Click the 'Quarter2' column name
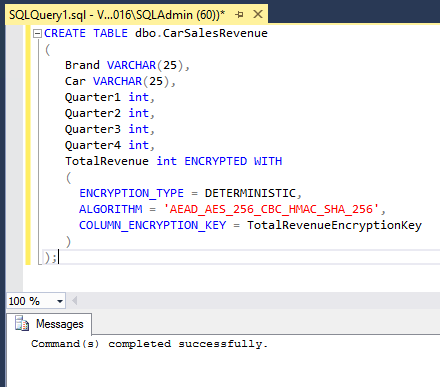Screen dimensions: 440x387 pos(93,113)
